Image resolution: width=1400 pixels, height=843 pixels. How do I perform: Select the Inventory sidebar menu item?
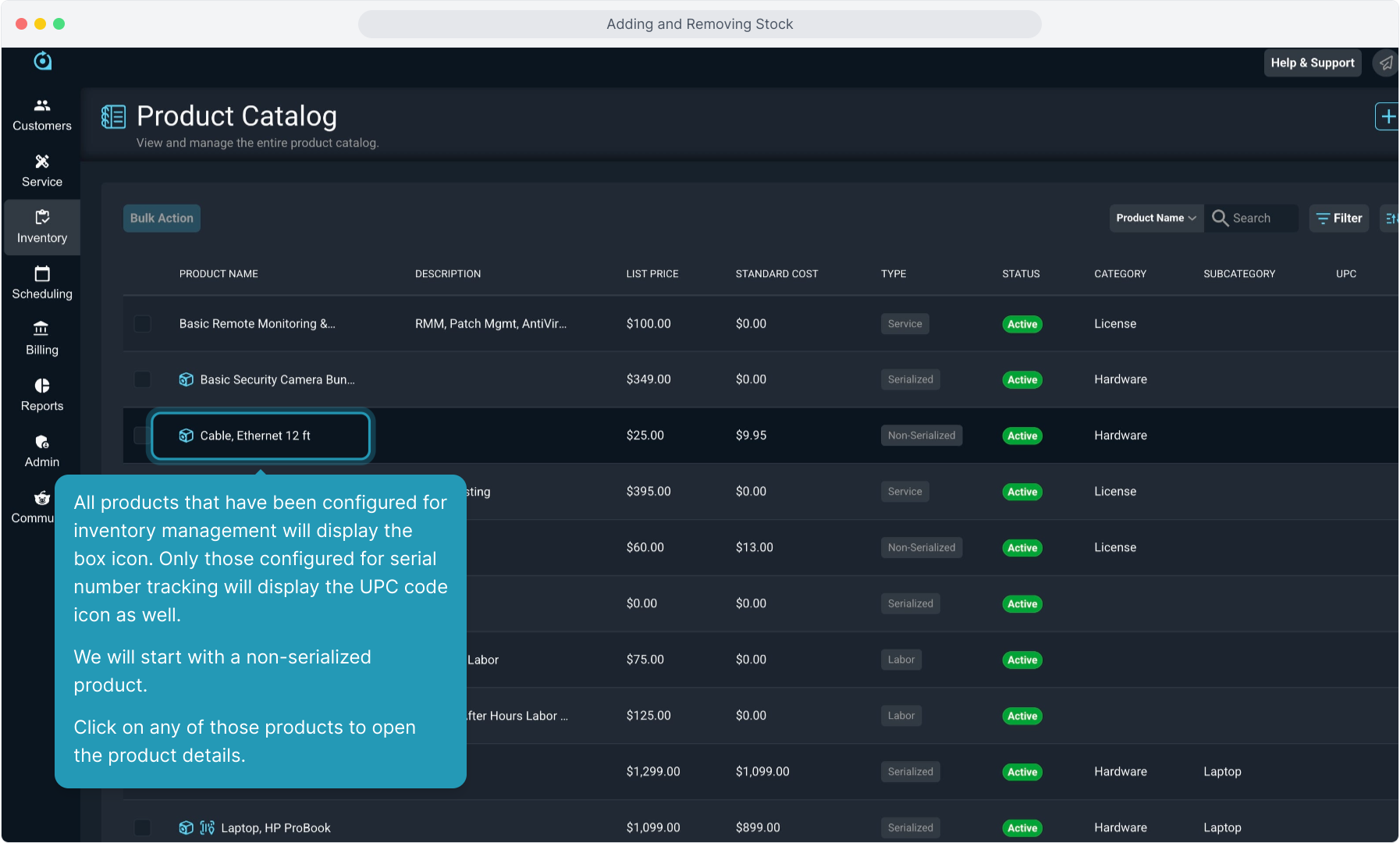click(x=42, y=227)
